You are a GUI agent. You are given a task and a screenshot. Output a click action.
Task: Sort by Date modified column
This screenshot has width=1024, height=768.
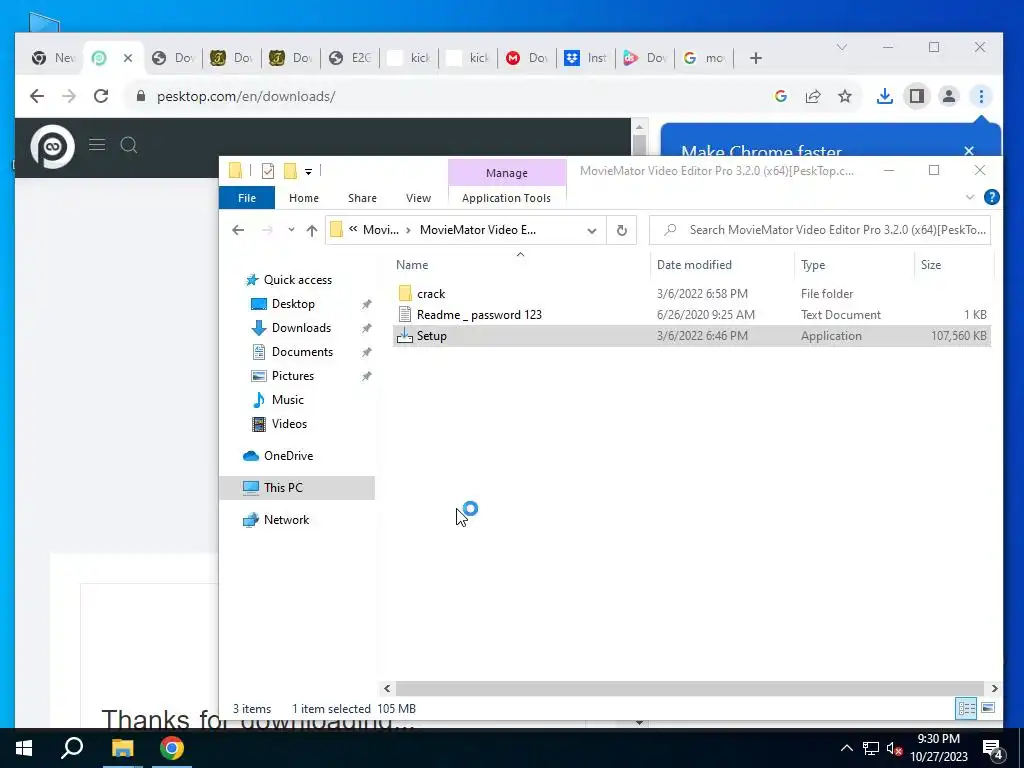coord(694,264)
